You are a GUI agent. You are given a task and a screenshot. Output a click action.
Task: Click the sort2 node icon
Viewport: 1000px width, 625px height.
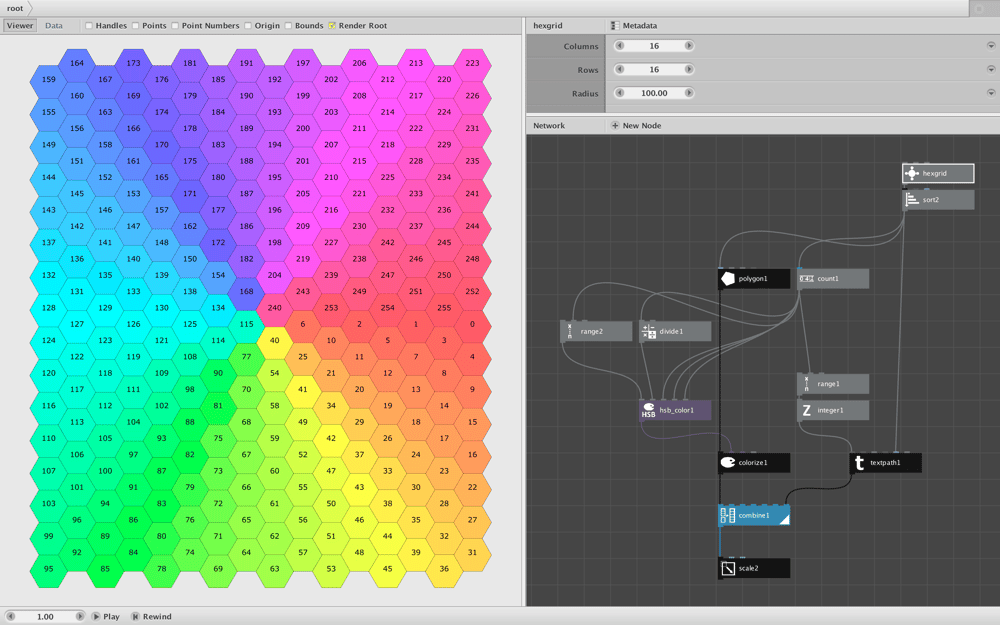pos(911,200)
